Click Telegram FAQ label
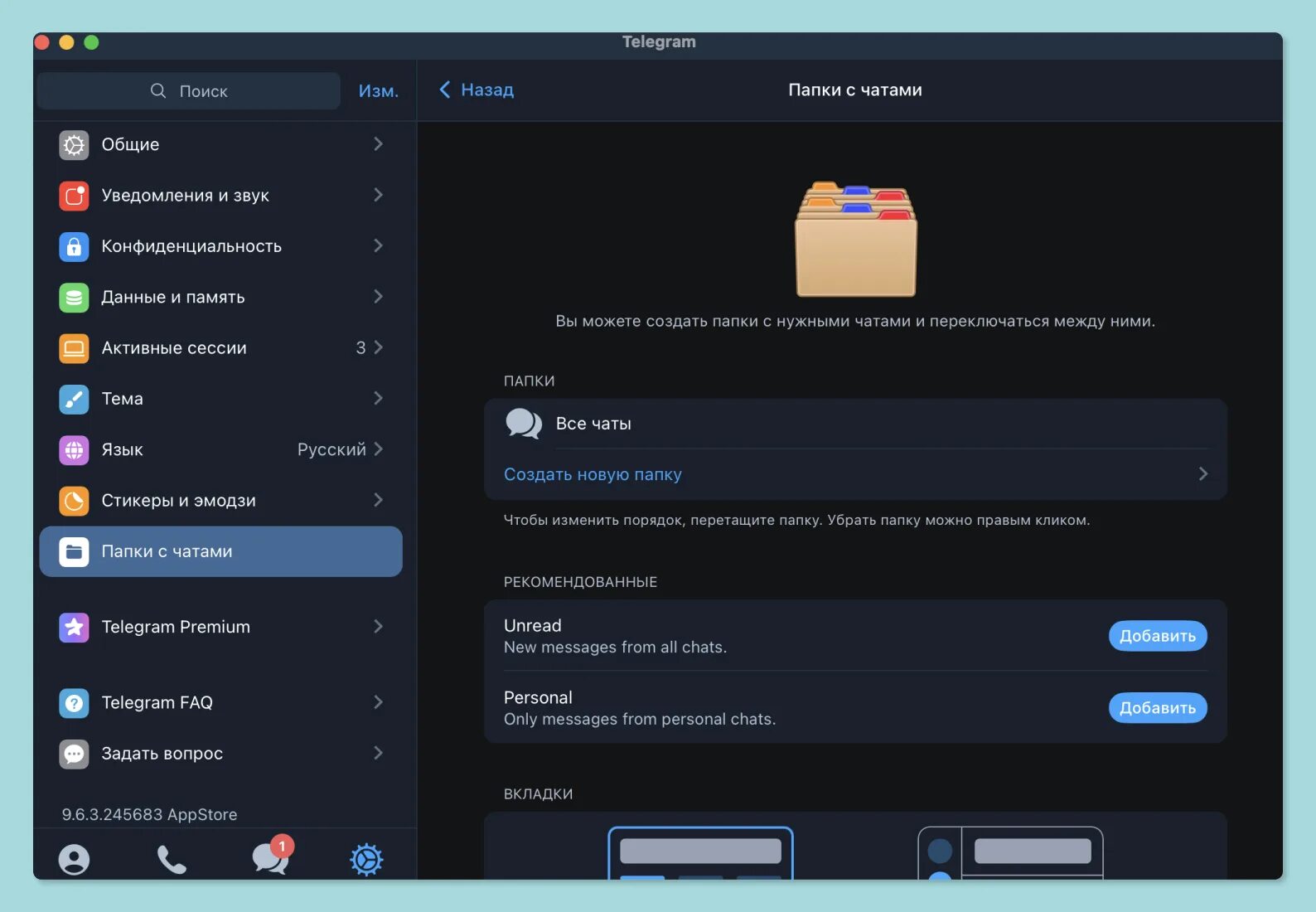The width and height of the screenshot is (1316, 912). point(157,702)
